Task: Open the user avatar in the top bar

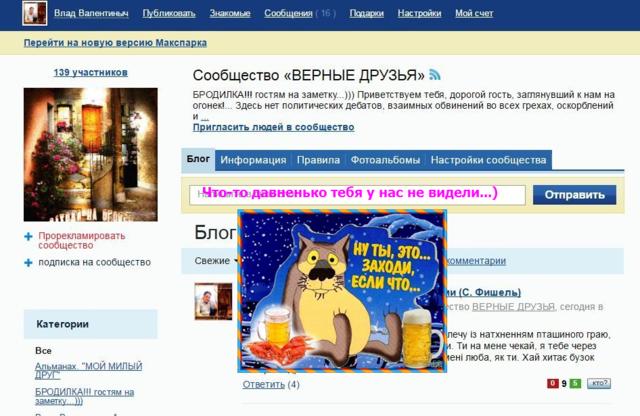Action: pyautogui.click(x=35, y=13)
